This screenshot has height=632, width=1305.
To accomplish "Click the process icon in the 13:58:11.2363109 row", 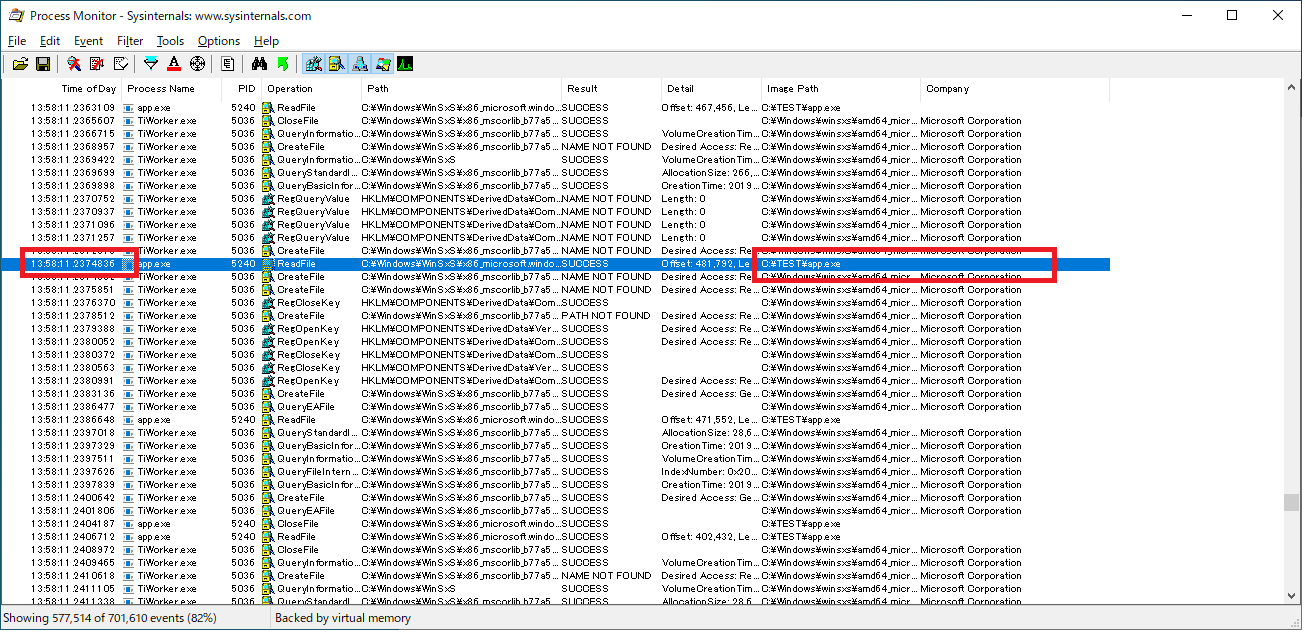I will click(x=129, y=107).
